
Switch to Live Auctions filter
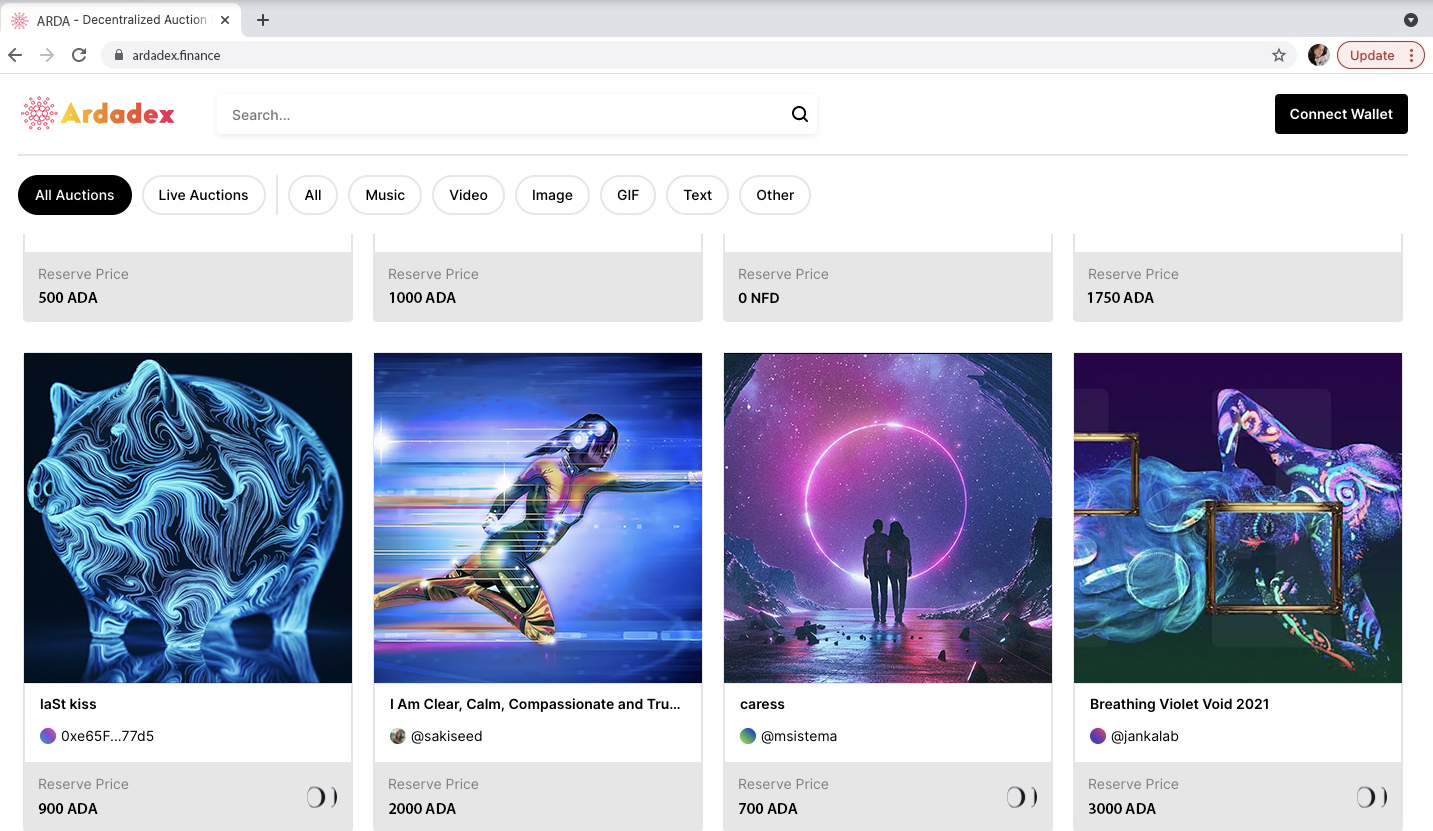click(x=203, y=195)
